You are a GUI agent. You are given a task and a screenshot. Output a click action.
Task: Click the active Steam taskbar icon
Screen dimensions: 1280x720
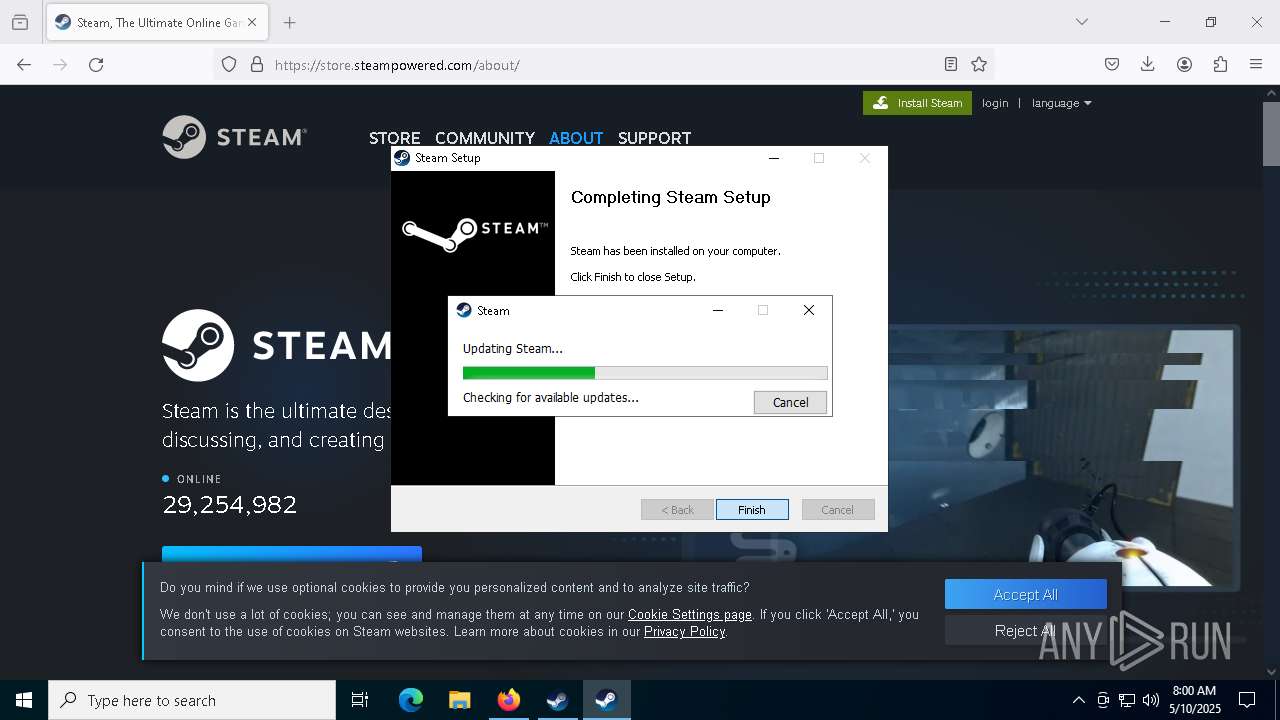coord(606,700)
